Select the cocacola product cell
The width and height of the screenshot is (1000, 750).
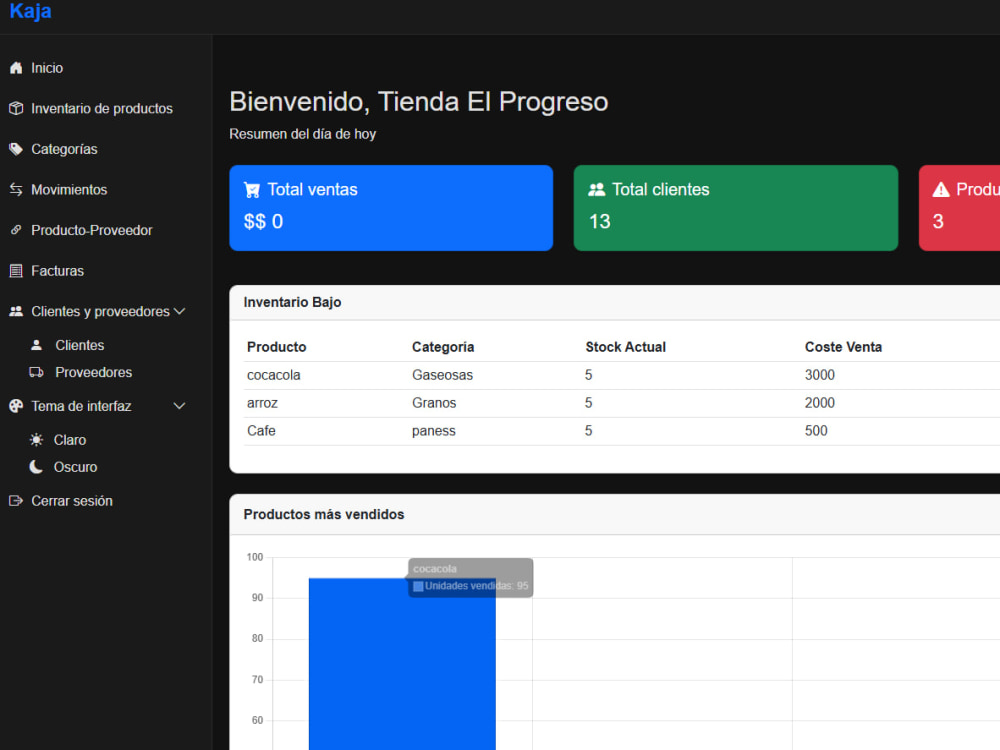(x=274, y=375)
